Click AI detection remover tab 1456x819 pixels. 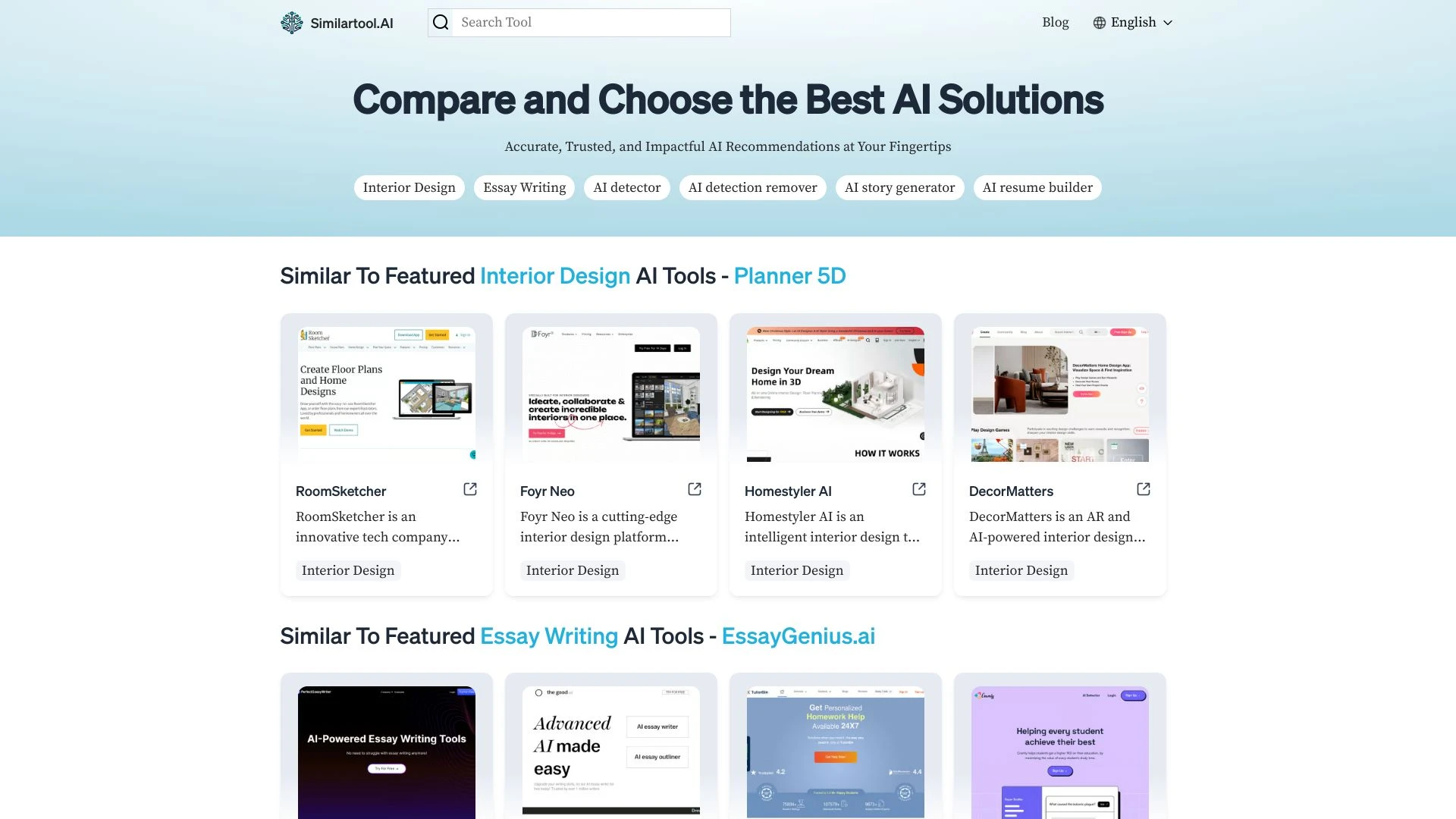point(752,187)
